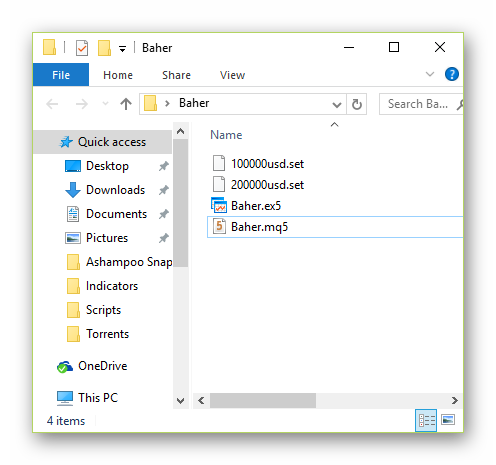Switch to large icons view layout
The image size is (496, 465).
pos(448,420)
